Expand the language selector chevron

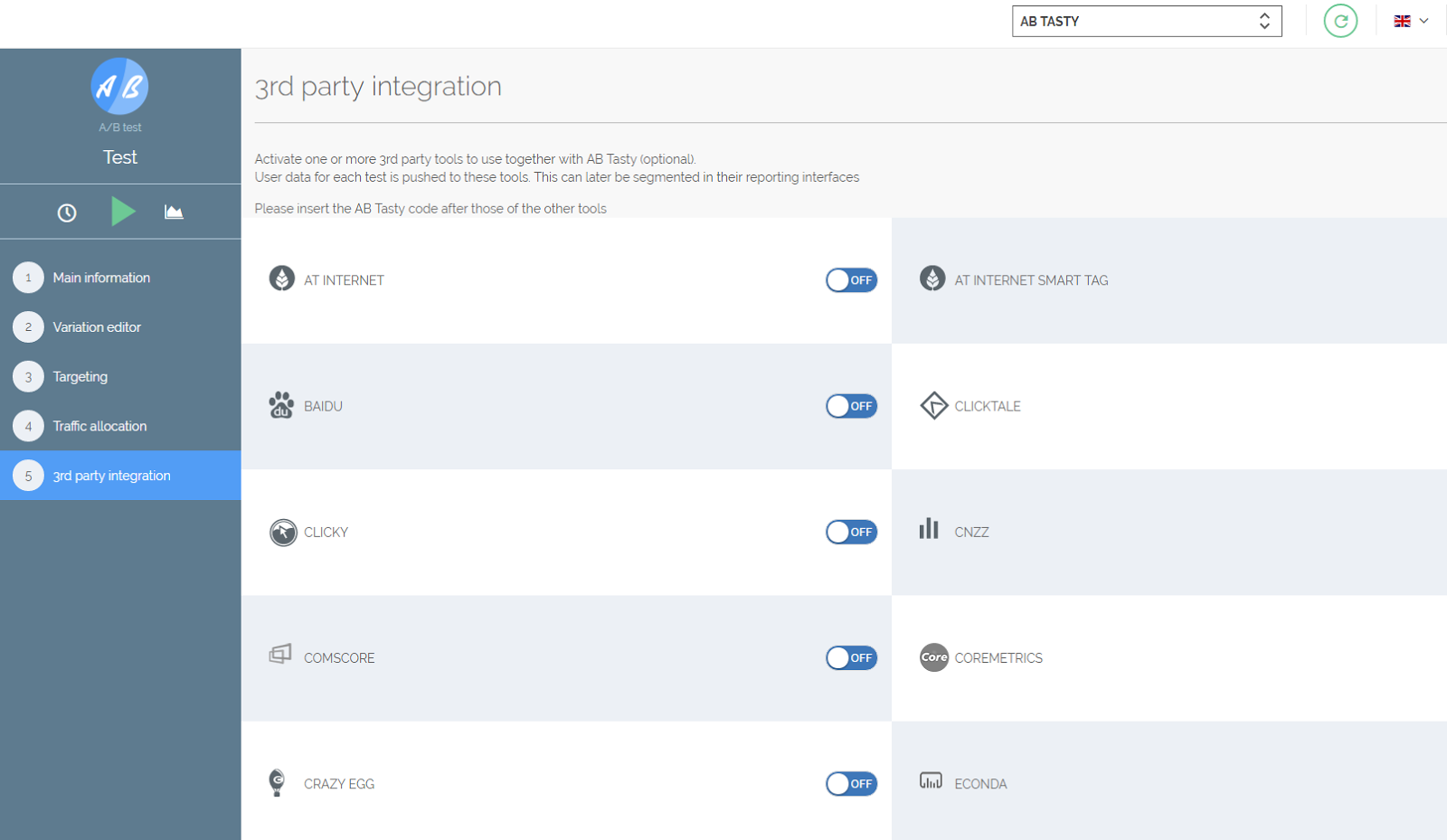(1423, 21)
